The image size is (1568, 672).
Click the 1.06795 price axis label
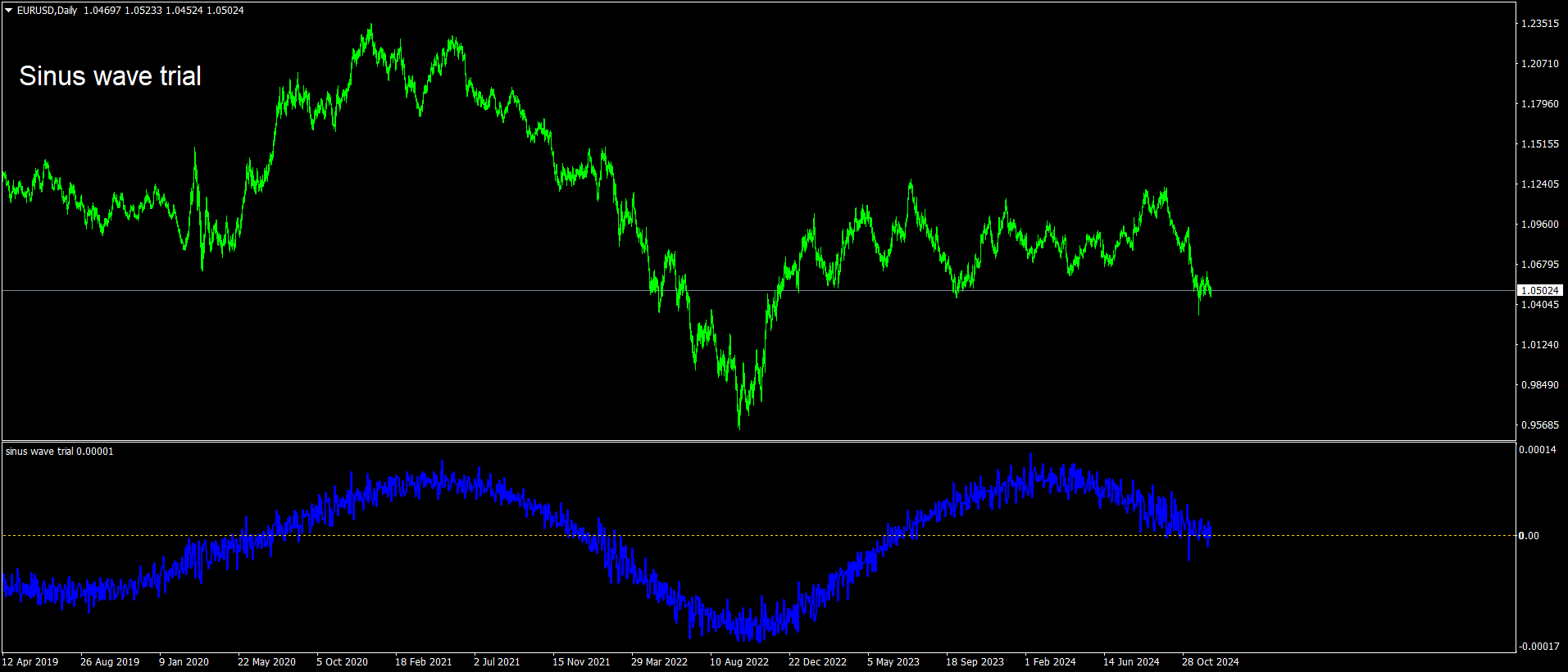pos(1540,265)
